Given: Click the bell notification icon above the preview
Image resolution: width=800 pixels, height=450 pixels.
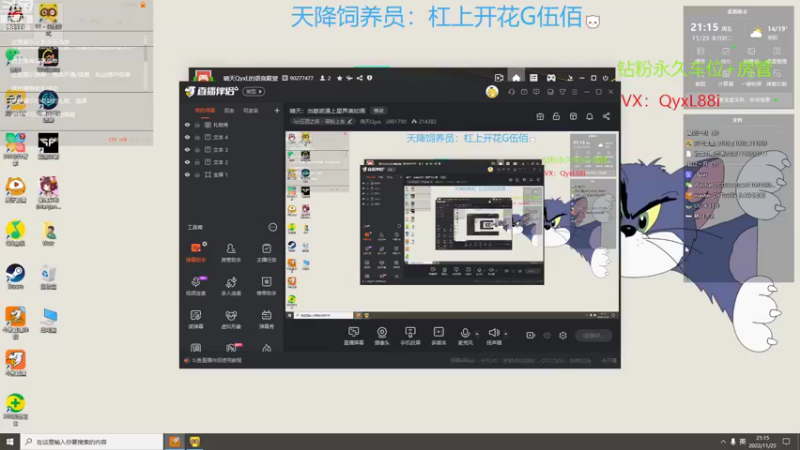Looking at the screenshot, I should click(589, 116).
